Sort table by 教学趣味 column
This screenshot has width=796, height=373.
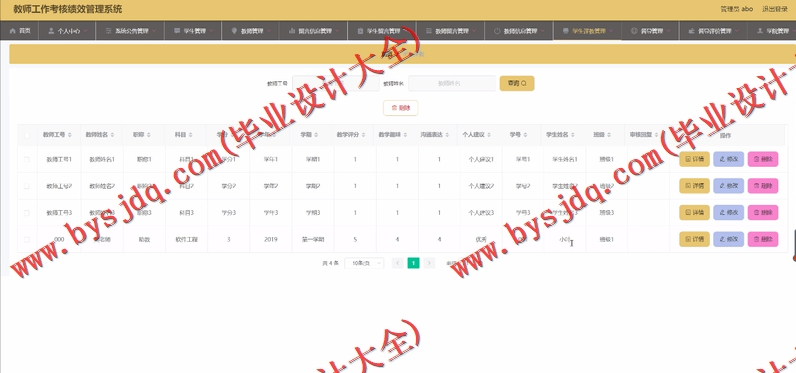tap(405, 135)
